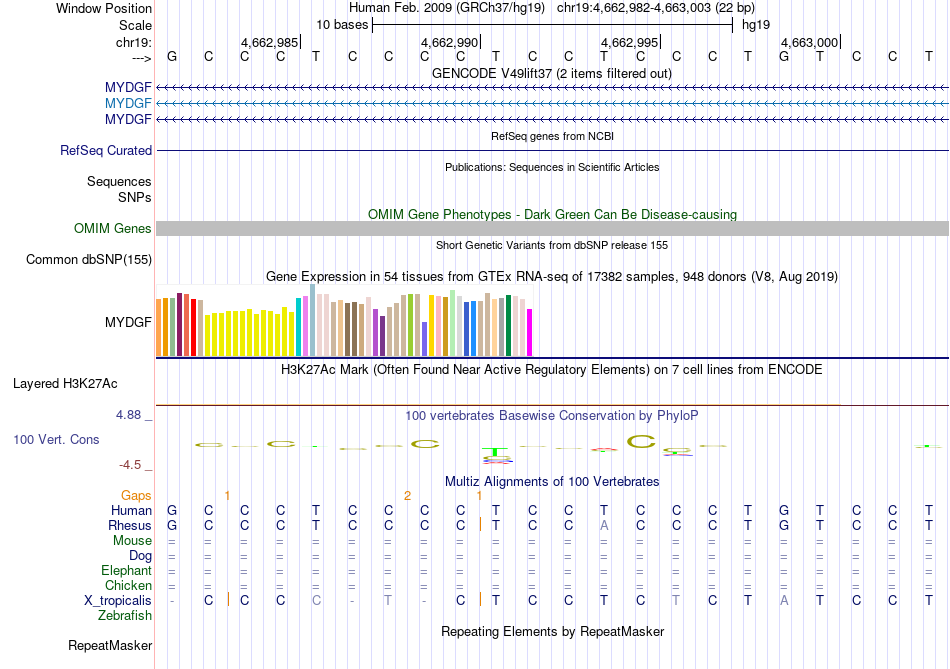950x669 pixels.
Task: Select the Layered H3K27Ac track label
Action: coord(65,384)
